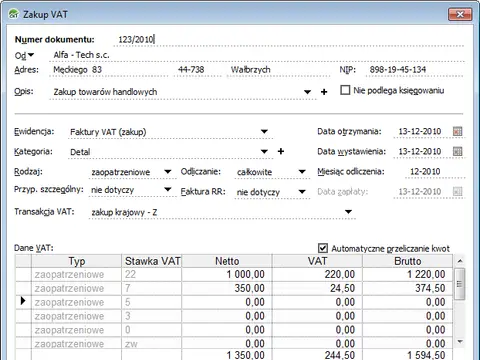Click the Data wystawienia date field

421,151
